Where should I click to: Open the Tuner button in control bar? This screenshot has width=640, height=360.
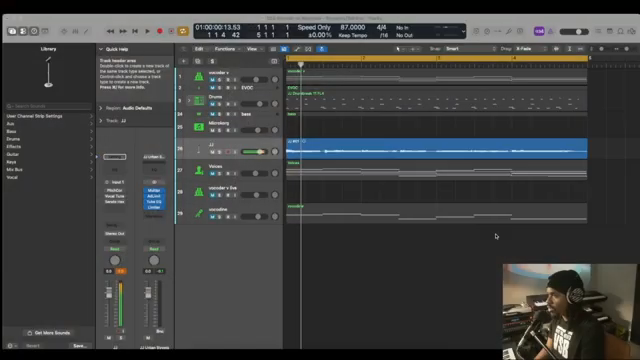point(509,31)
